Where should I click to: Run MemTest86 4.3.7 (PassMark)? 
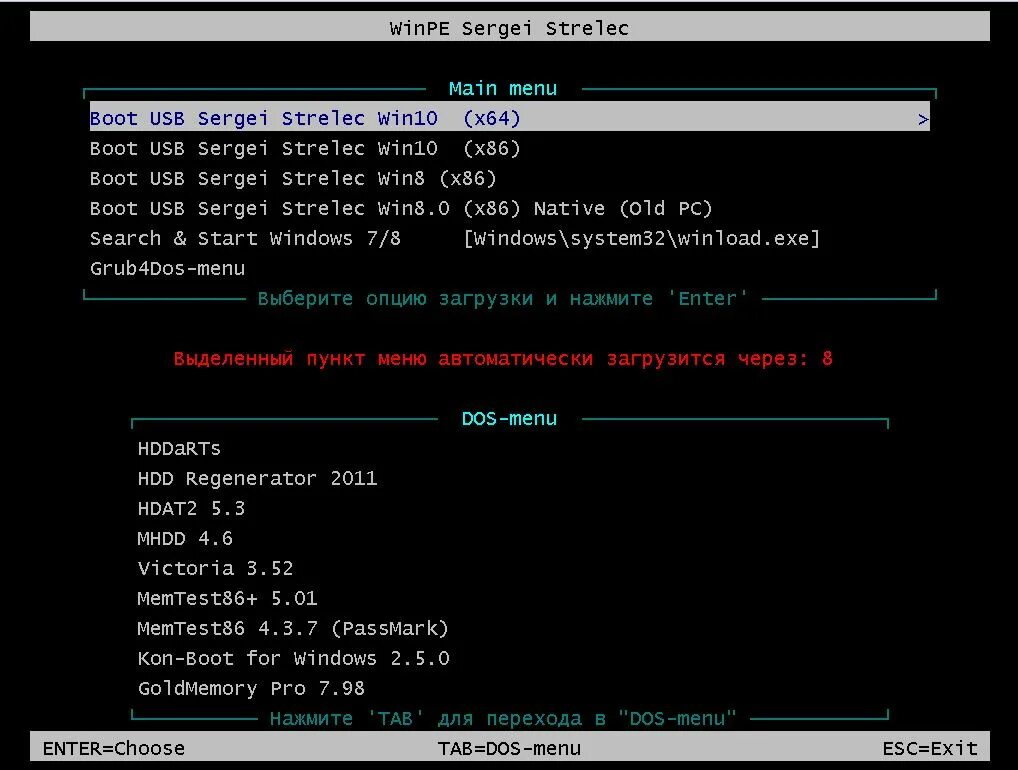point(293,628)
